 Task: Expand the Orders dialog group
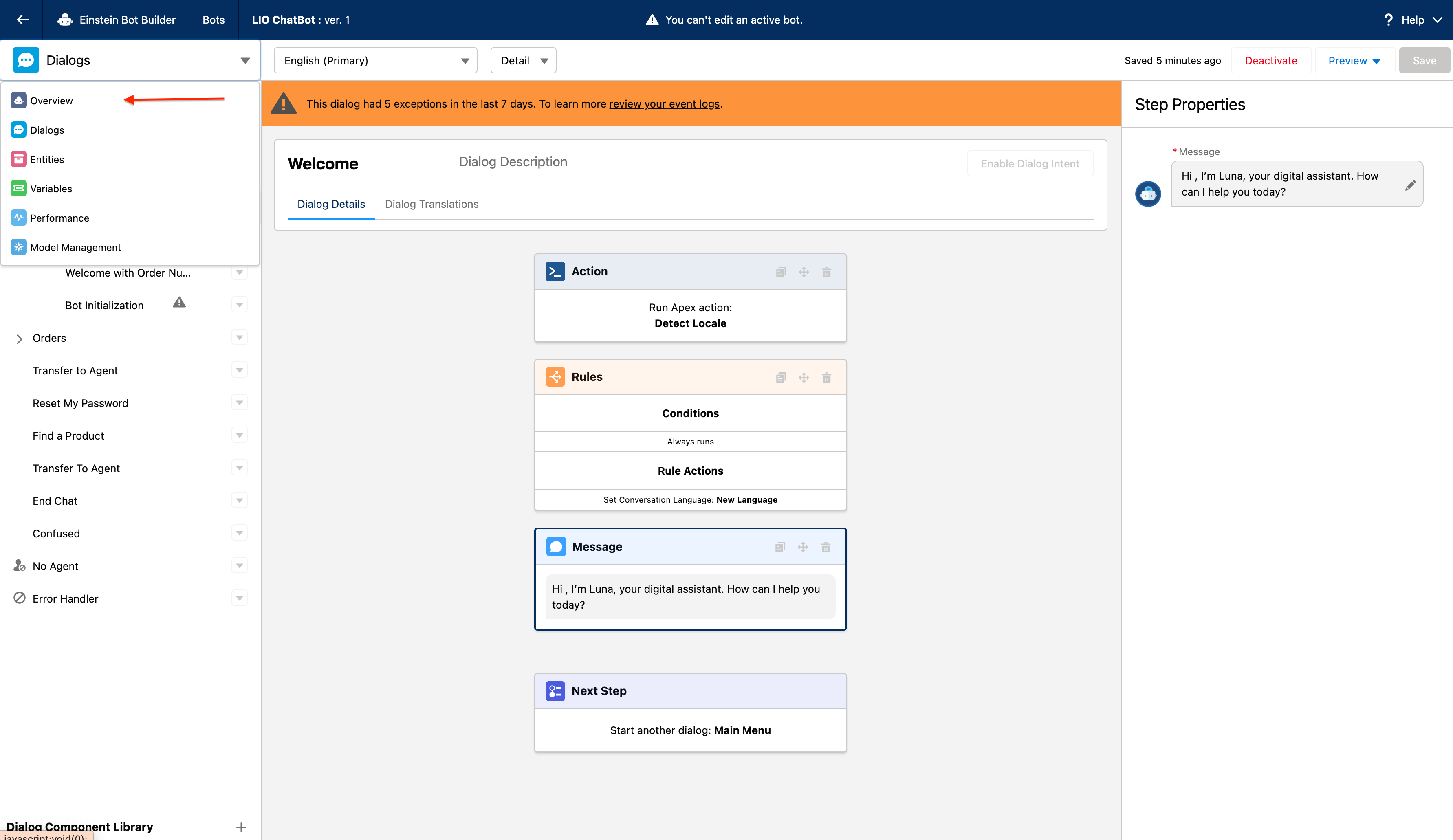19,339
